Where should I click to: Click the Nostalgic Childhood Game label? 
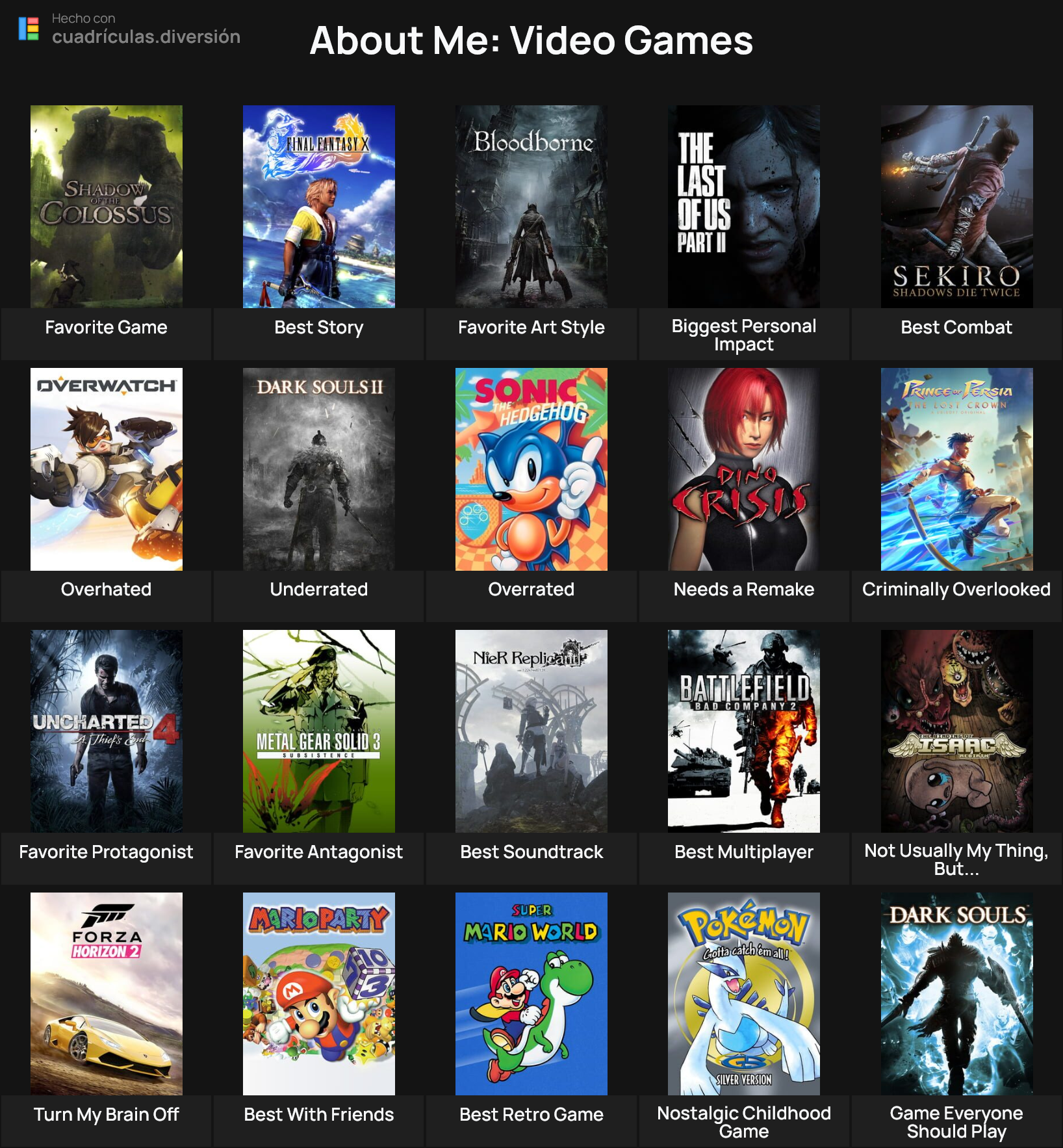744,1122
